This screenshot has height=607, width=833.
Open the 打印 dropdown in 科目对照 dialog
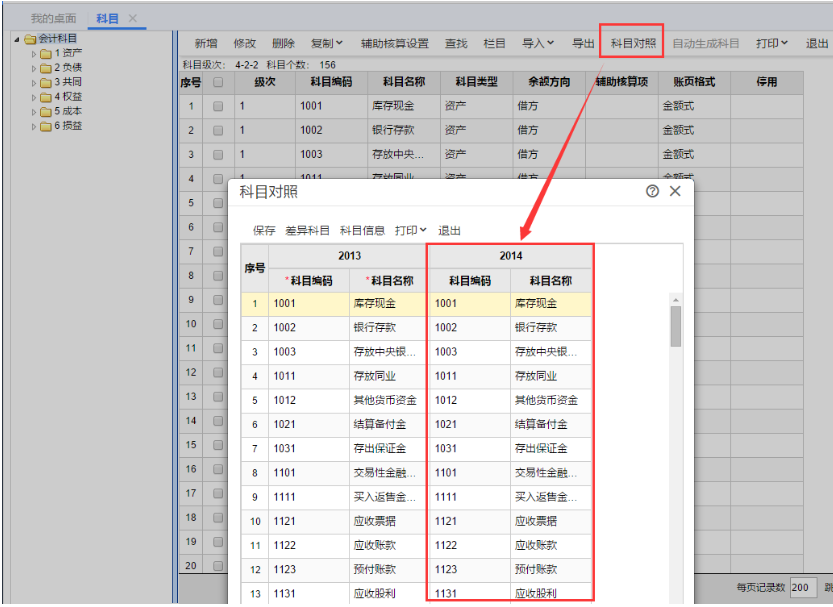[411, 230]
